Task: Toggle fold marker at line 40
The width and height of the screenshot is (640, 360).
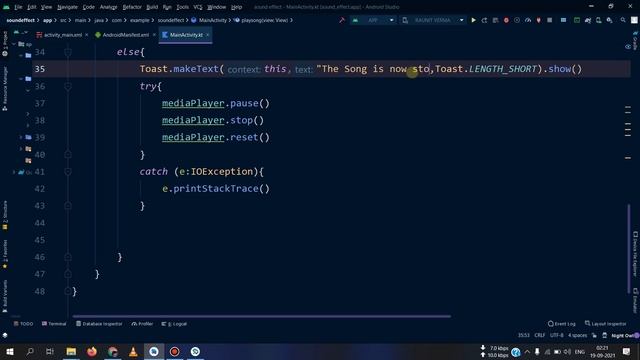Action: coord(68,155)
